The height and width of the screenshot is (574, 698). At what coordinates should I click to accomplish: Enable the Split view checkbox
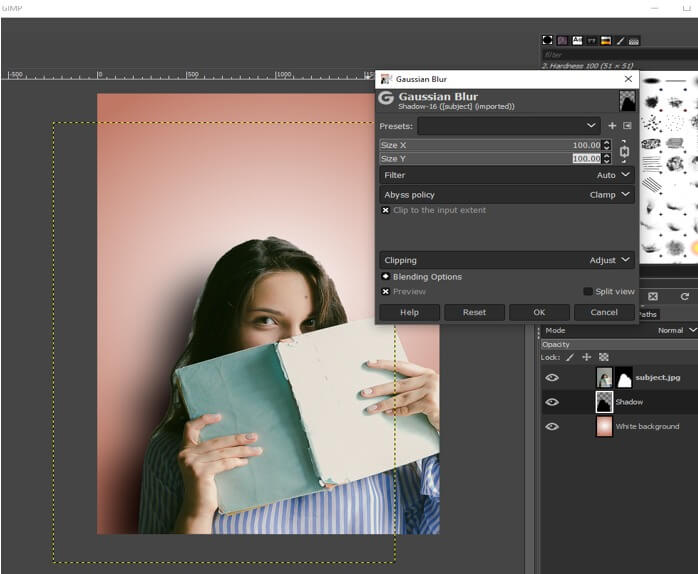click(588, 292)
